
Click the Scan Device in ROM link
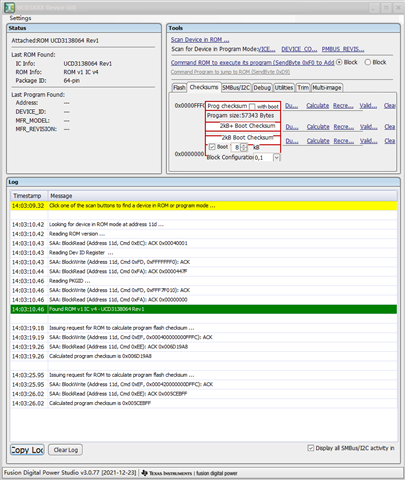tap(200, 40)
